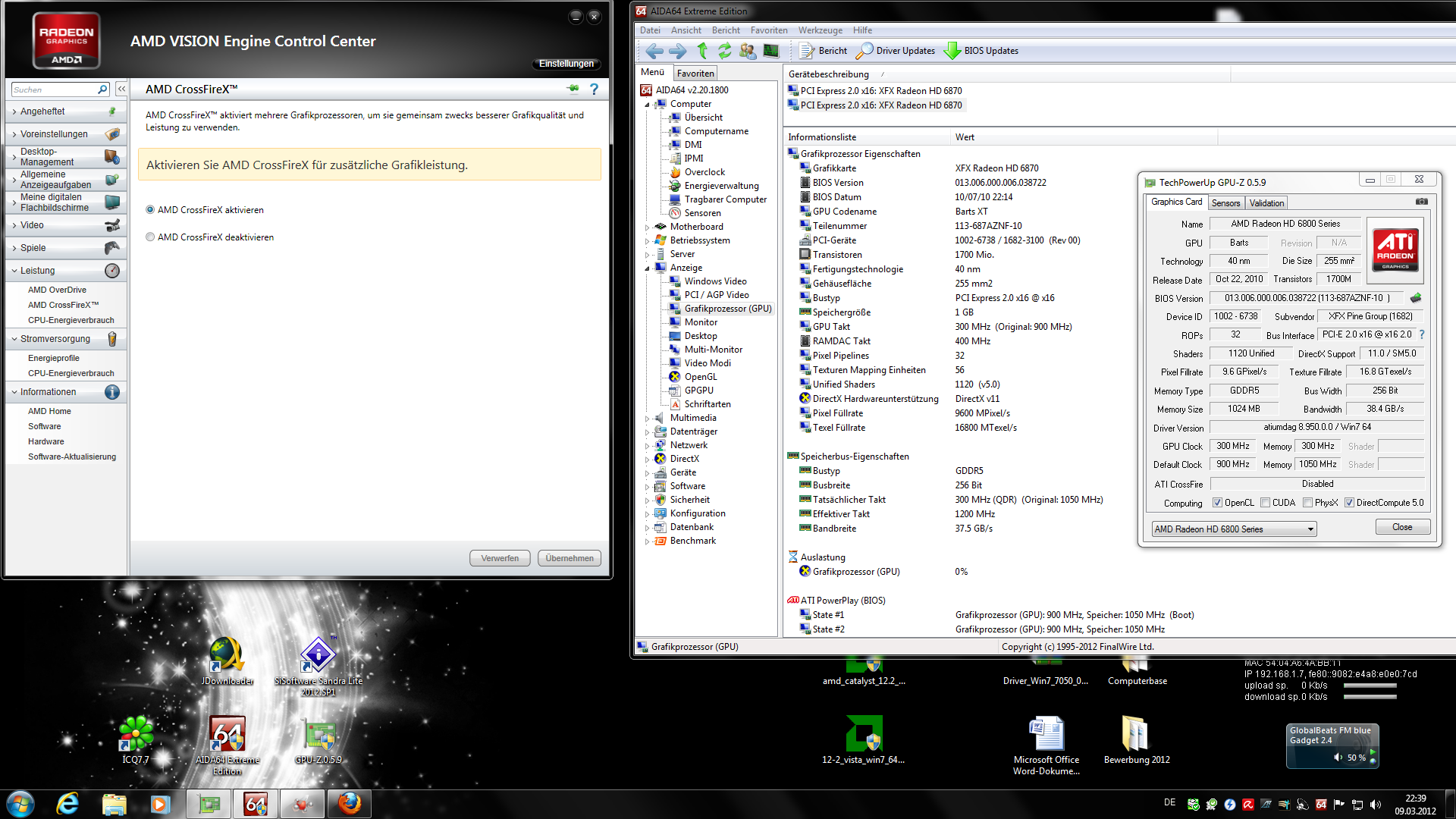Toggle the OpenCL checkbox in GPU-Z
Viewport: 1456px width, 819px height.
1217,503
